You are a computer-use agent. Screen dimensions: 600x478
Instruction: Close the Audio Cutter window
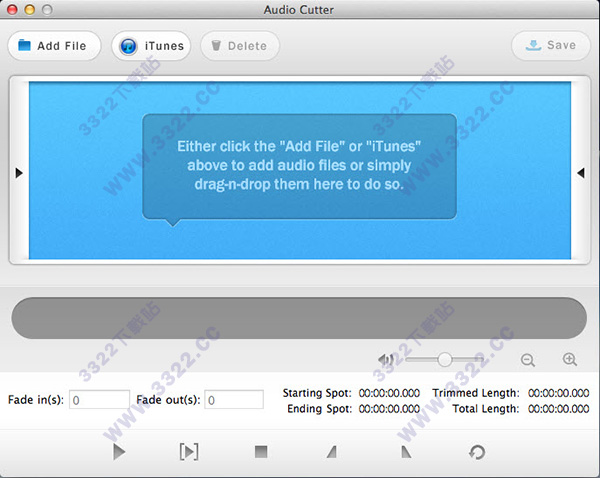point(13,10)
